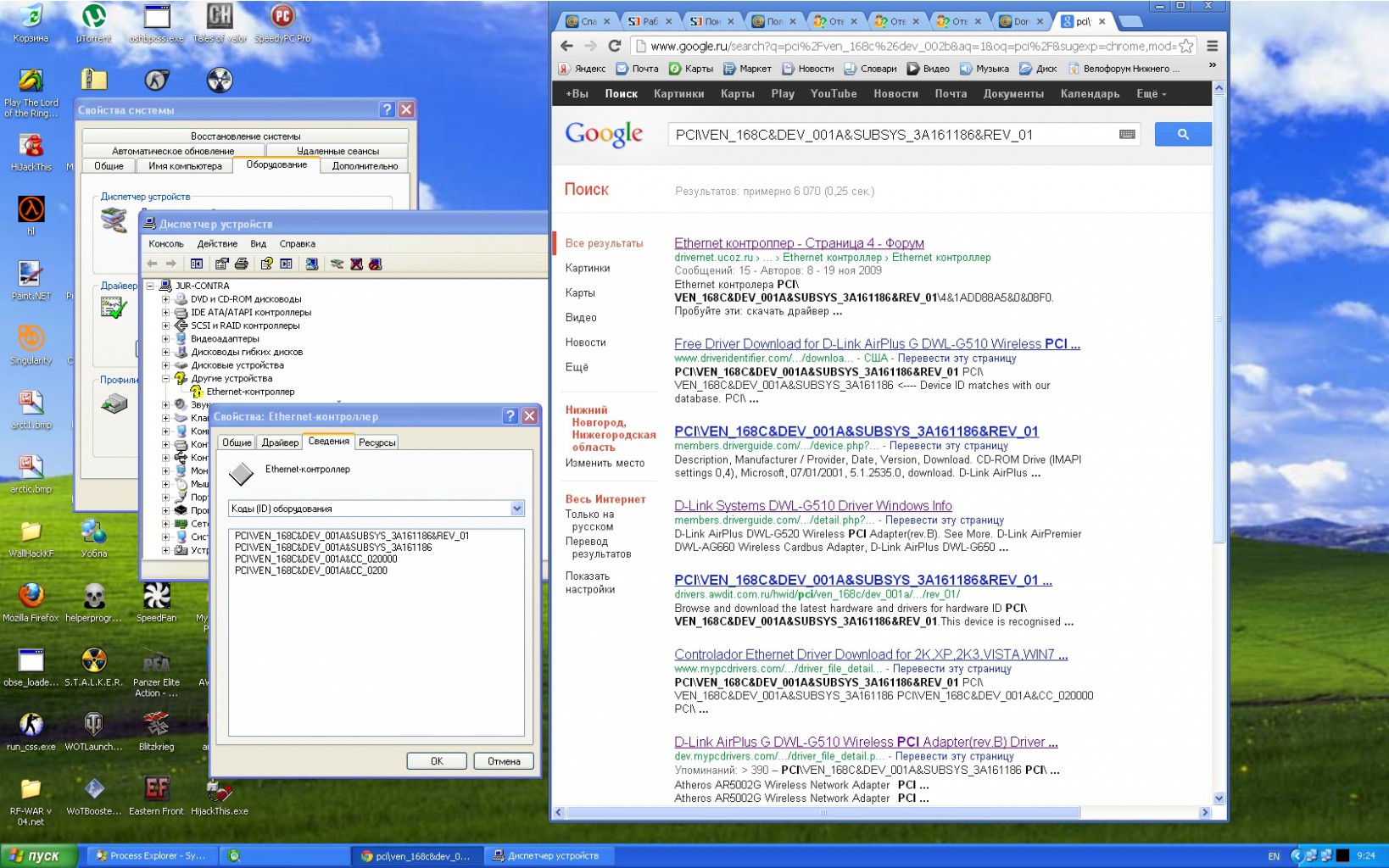Click the Uninstall device red-X toolbar icon

357,264
